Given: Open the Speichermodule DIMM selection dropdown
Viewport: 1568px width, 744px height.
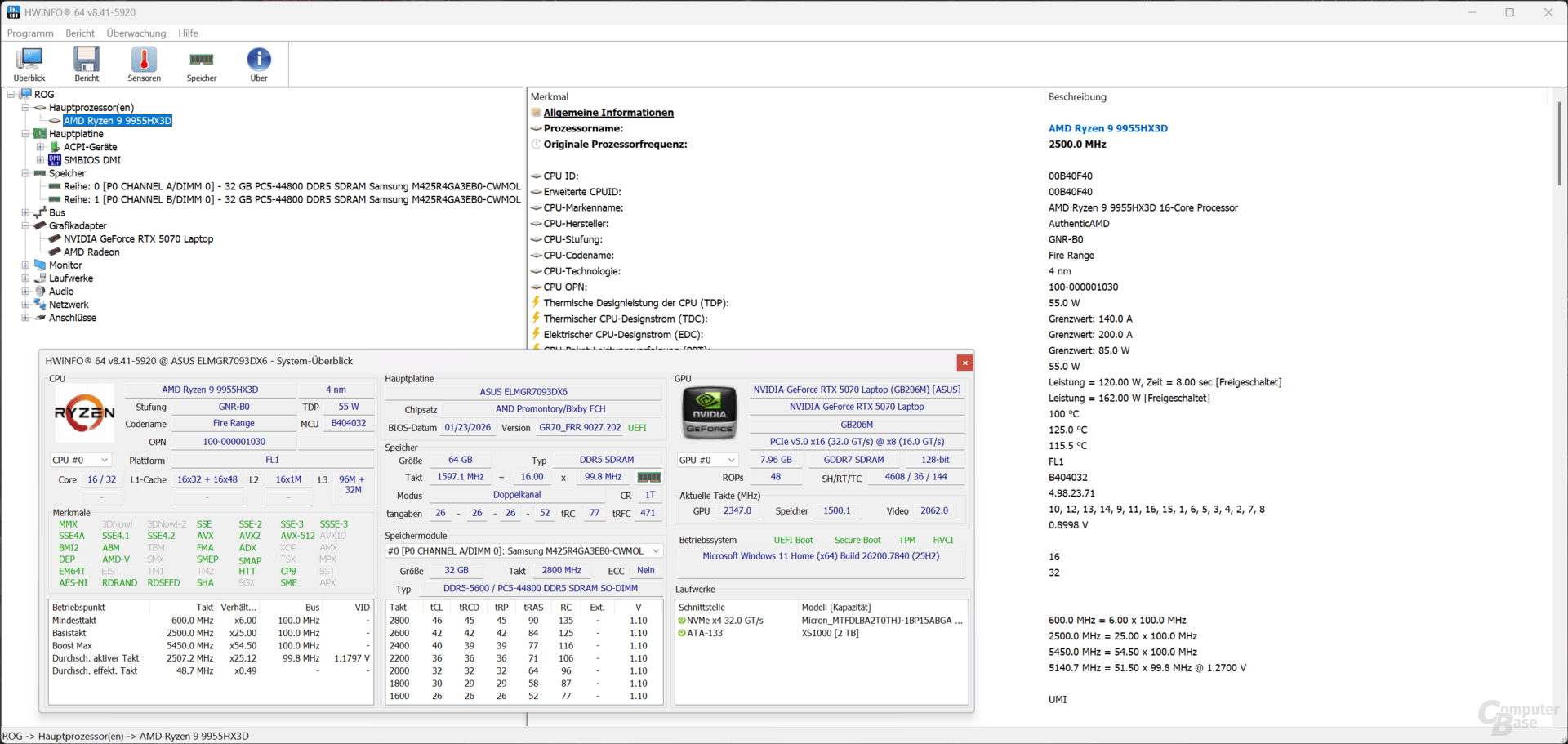Looking at the screenshot, I should tap(523, 551).
